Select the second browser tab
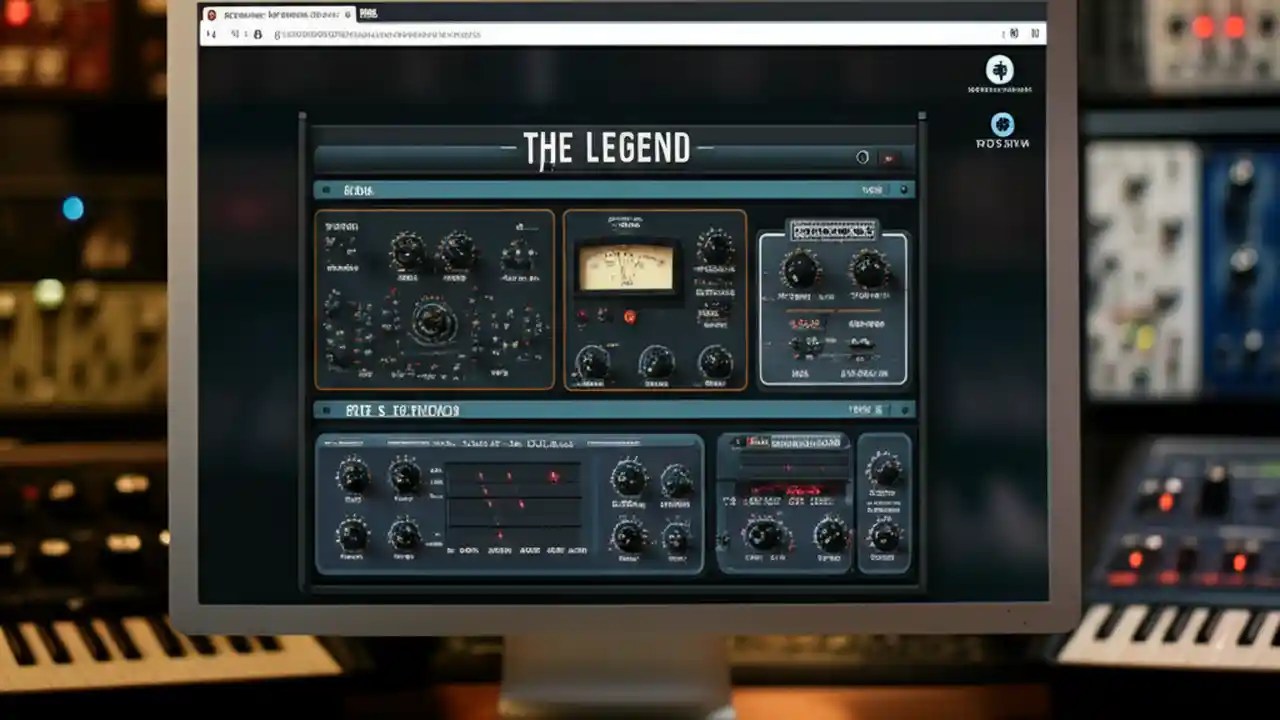The image size is (1280, 720). tap(368, 13)
